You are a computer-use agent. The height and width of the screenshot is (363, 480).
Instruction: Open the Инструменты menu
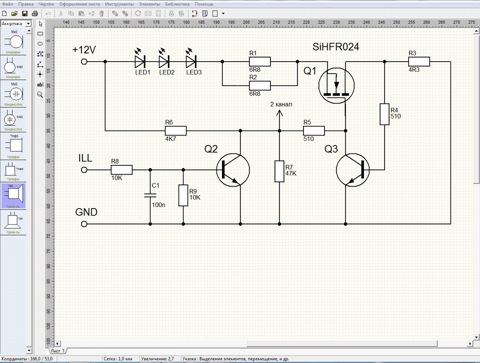pos(119,4)
